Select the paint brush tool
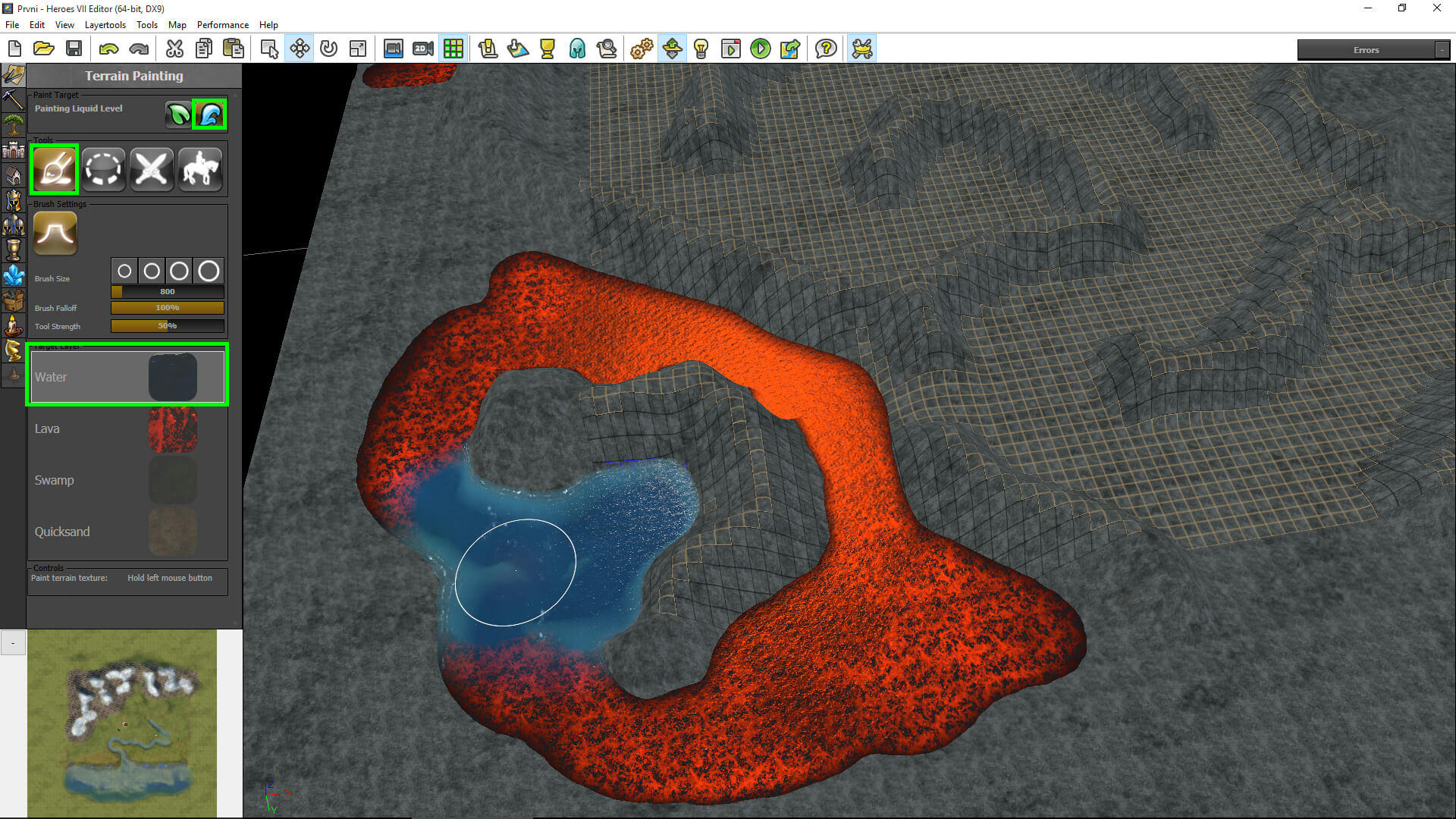 [x=55, y=168]
